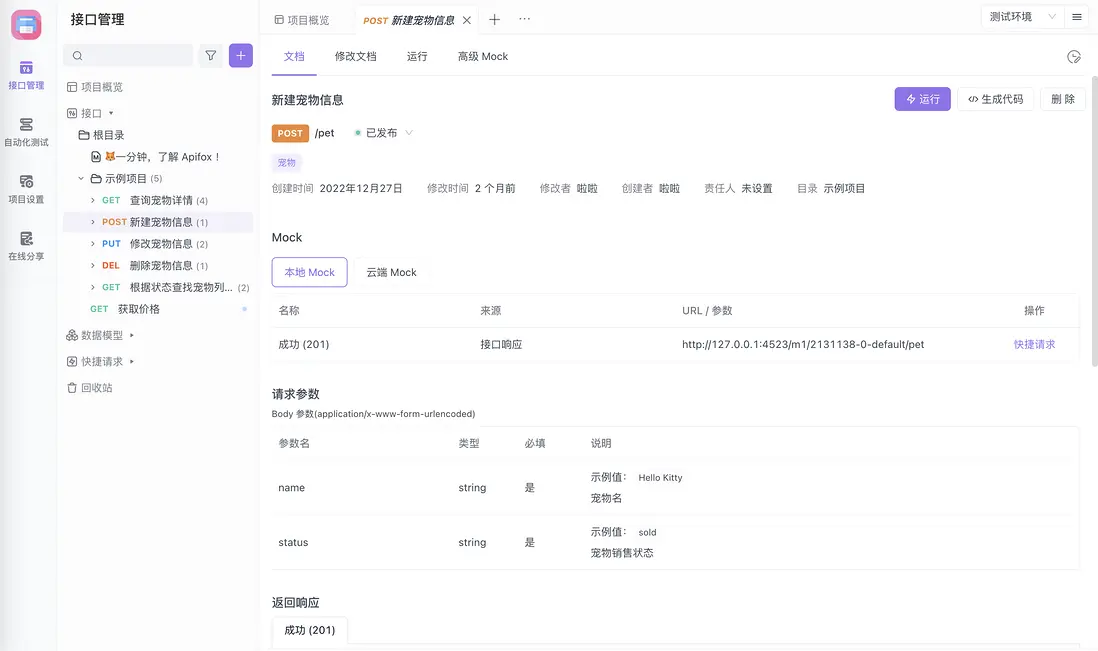
Task: Open the 项目设置 sidebar section
Action: pyautogui.click(x=26, y=190)
